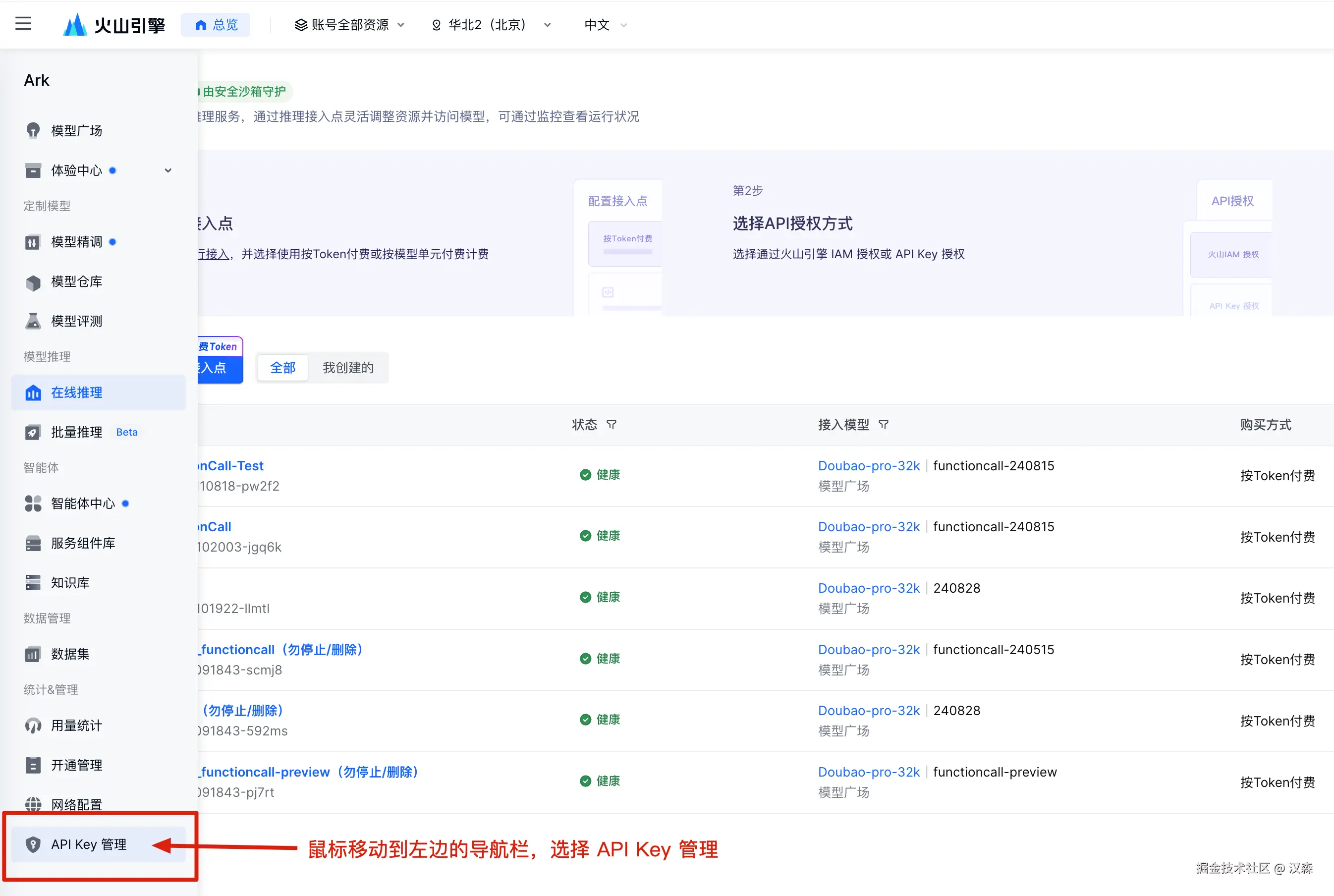The image size is (1334, 896).
Task: Click the 模型广场 sidebar icon
Action: point(33,131)
